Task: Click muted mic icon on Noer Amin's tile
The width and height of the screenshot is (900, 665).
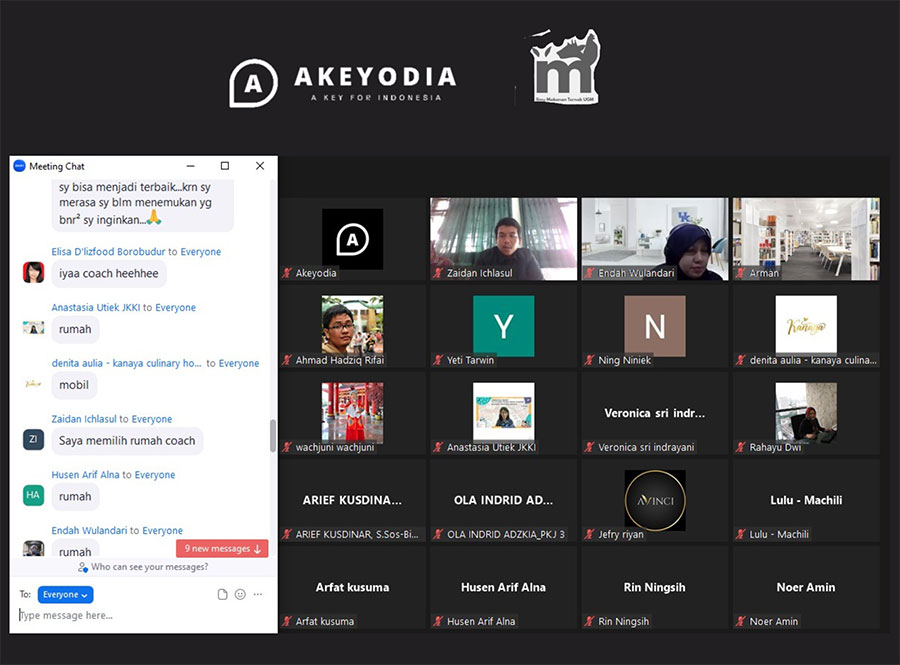Action: tap(740, 621)
